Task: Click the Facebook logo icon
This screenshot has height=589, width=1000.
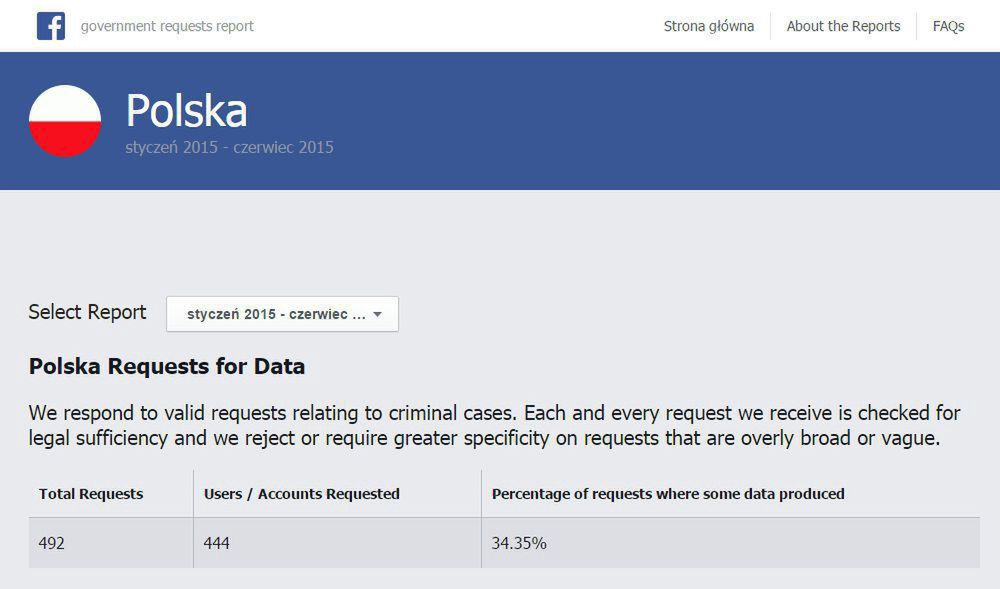Action: [x=52, y=25]
